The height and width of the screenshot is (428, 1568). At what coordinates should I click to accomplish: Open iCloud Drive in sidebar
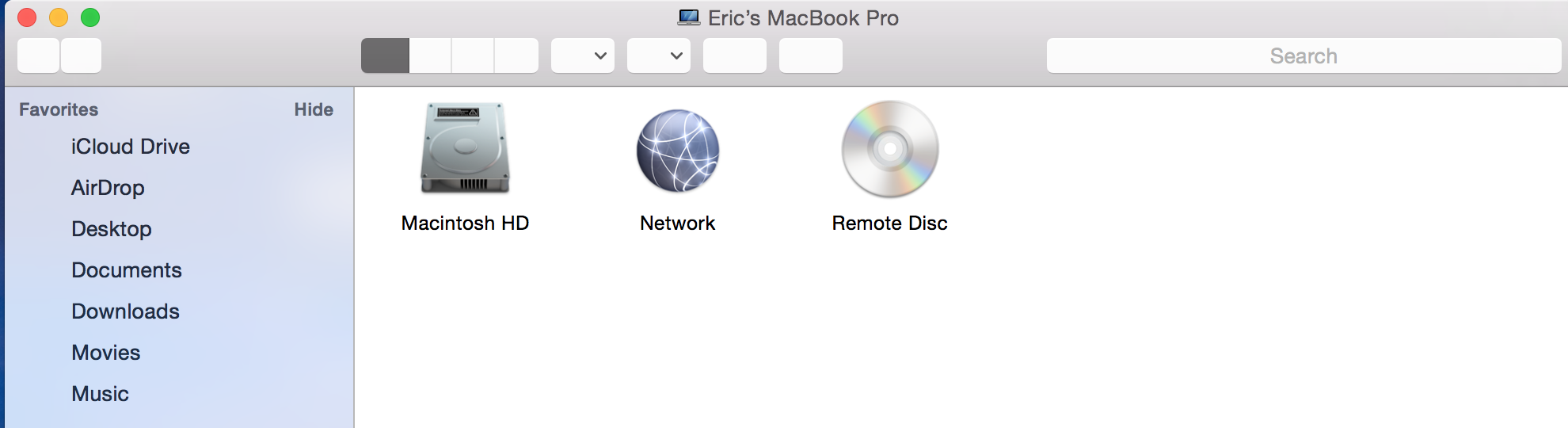(131, 147)
